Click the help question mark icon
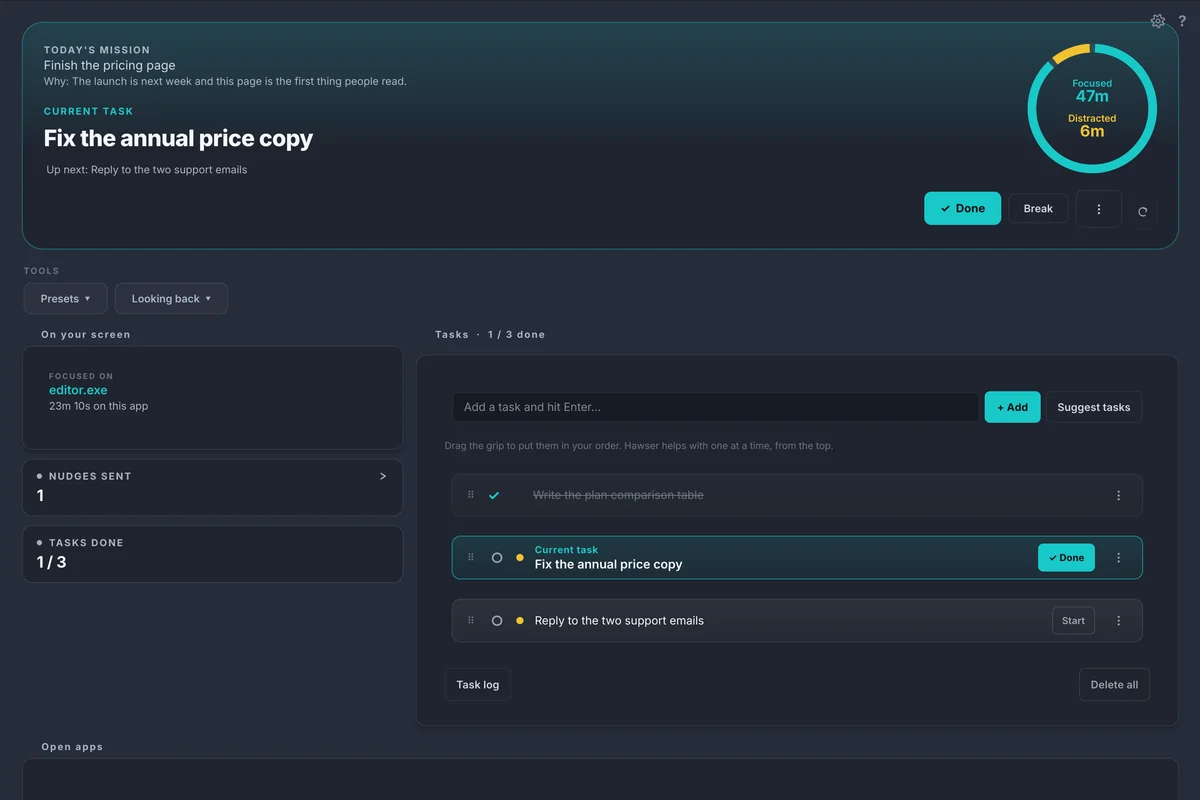1200x800 pixels. click(x=1182, y=21)
